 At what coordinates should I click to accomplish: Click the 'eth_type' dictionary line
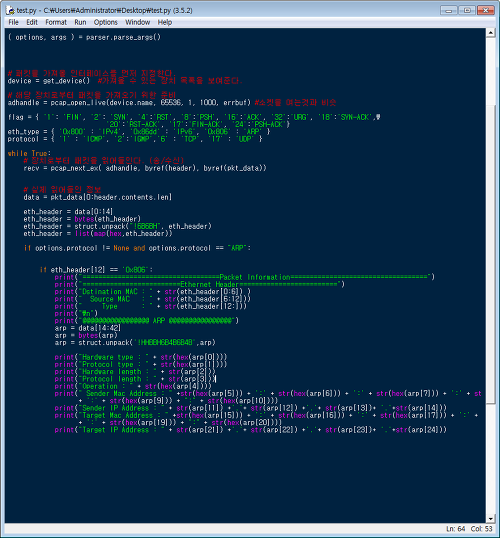tap(139, 132)
